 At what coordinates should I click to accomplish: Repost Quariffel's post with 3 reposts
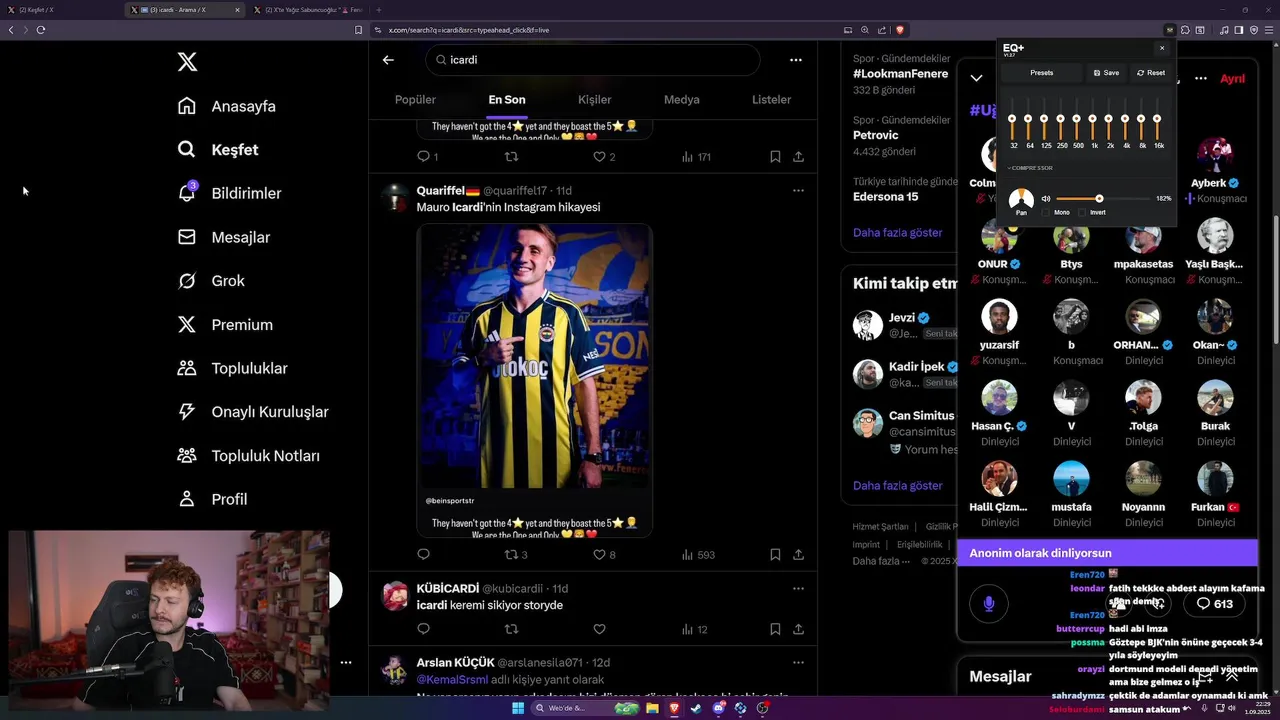pos(516,554)
